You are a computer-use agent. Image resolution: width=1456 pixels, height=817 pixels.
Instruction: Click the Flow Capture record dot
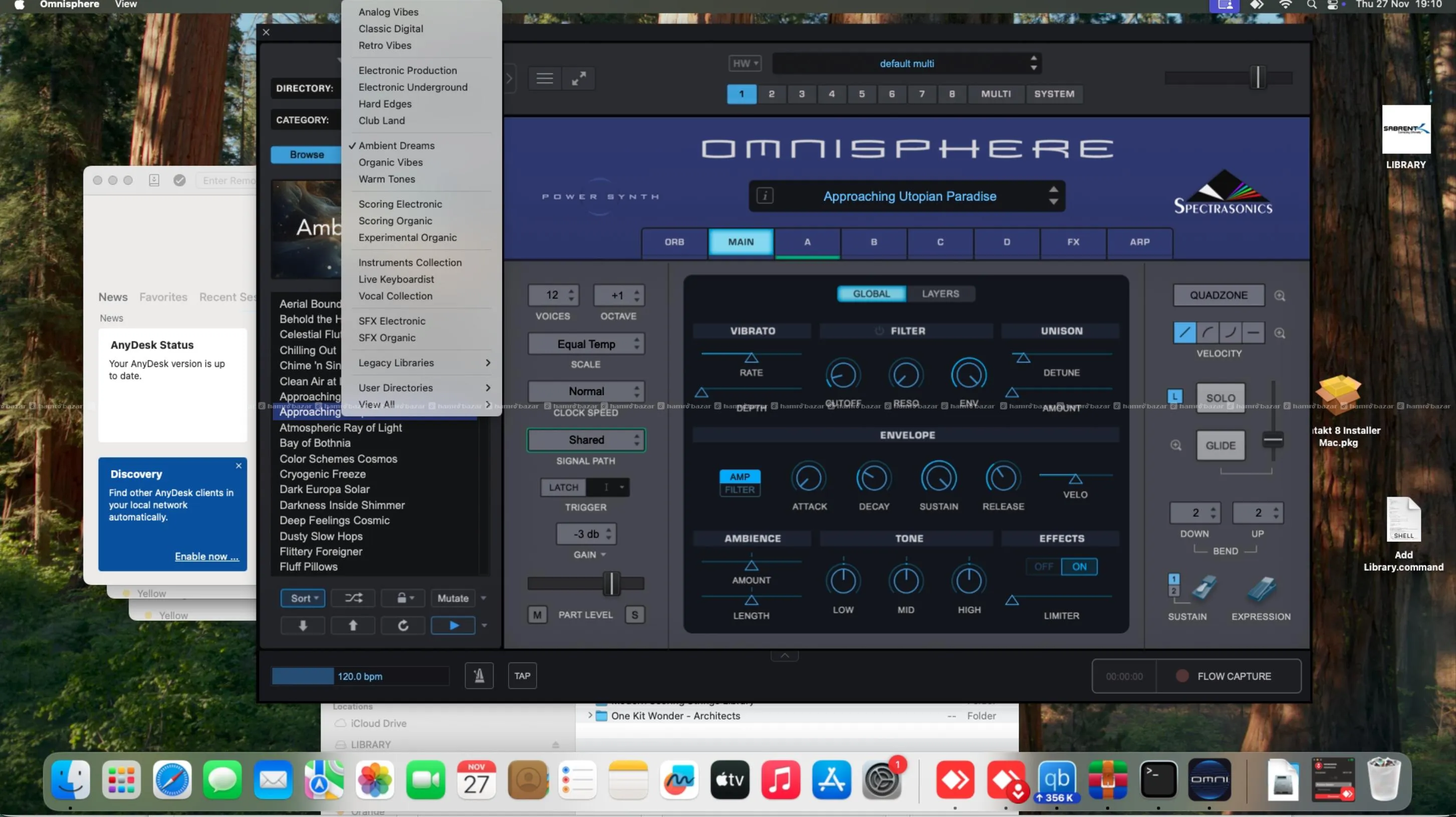[x=1181, y=676]
